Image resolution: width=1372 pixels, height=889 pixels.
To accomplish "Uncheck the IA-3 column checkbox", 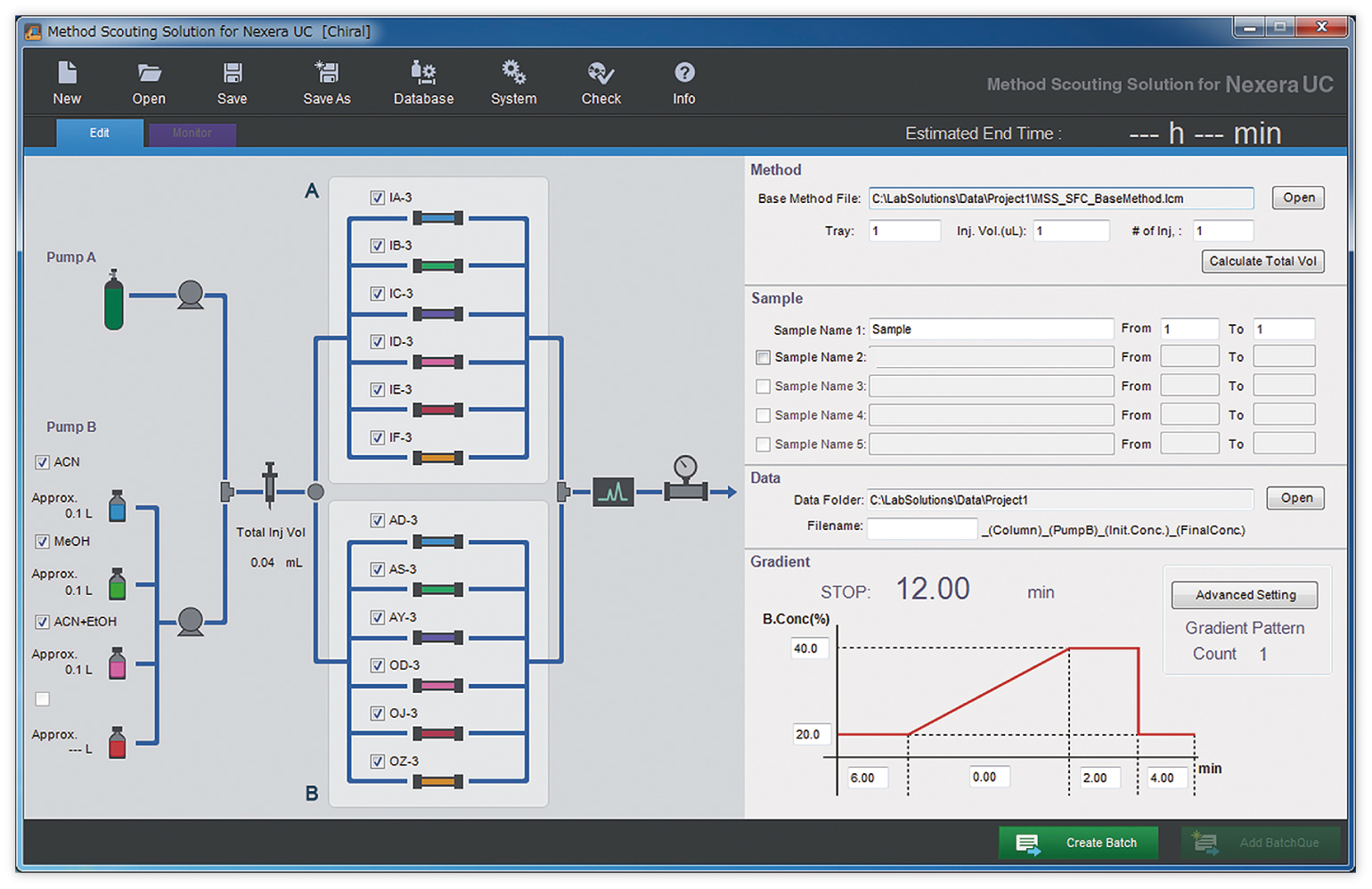I will point(378,198).
